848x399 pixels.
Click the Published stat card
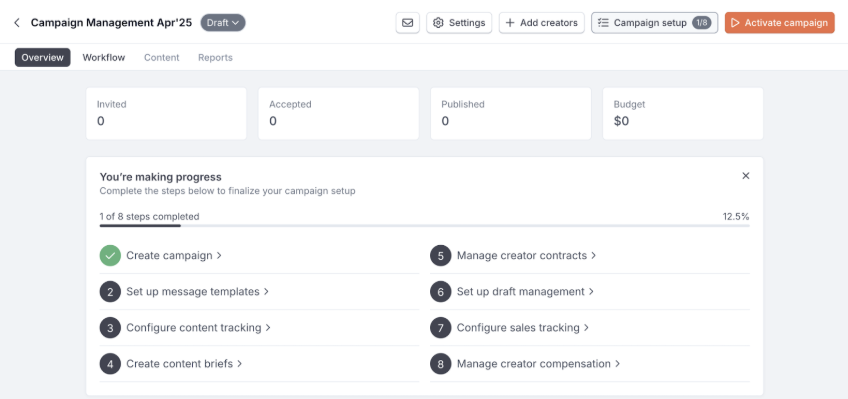(x=511, y=114)
